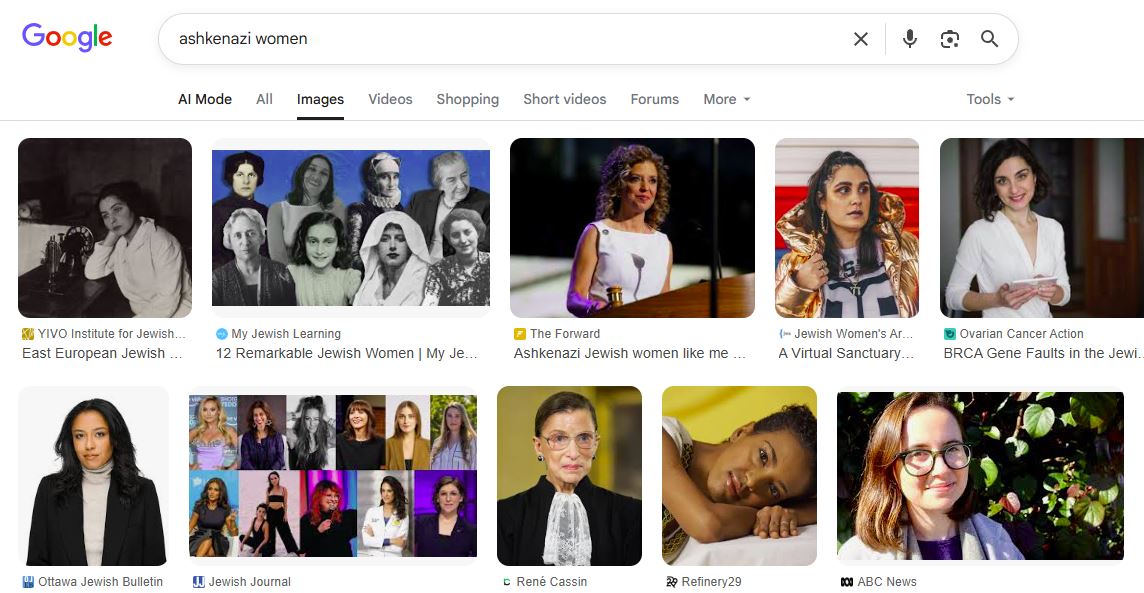
Task: Click 'East European Jewish ...' result title
Action: (x=102, y=353)
